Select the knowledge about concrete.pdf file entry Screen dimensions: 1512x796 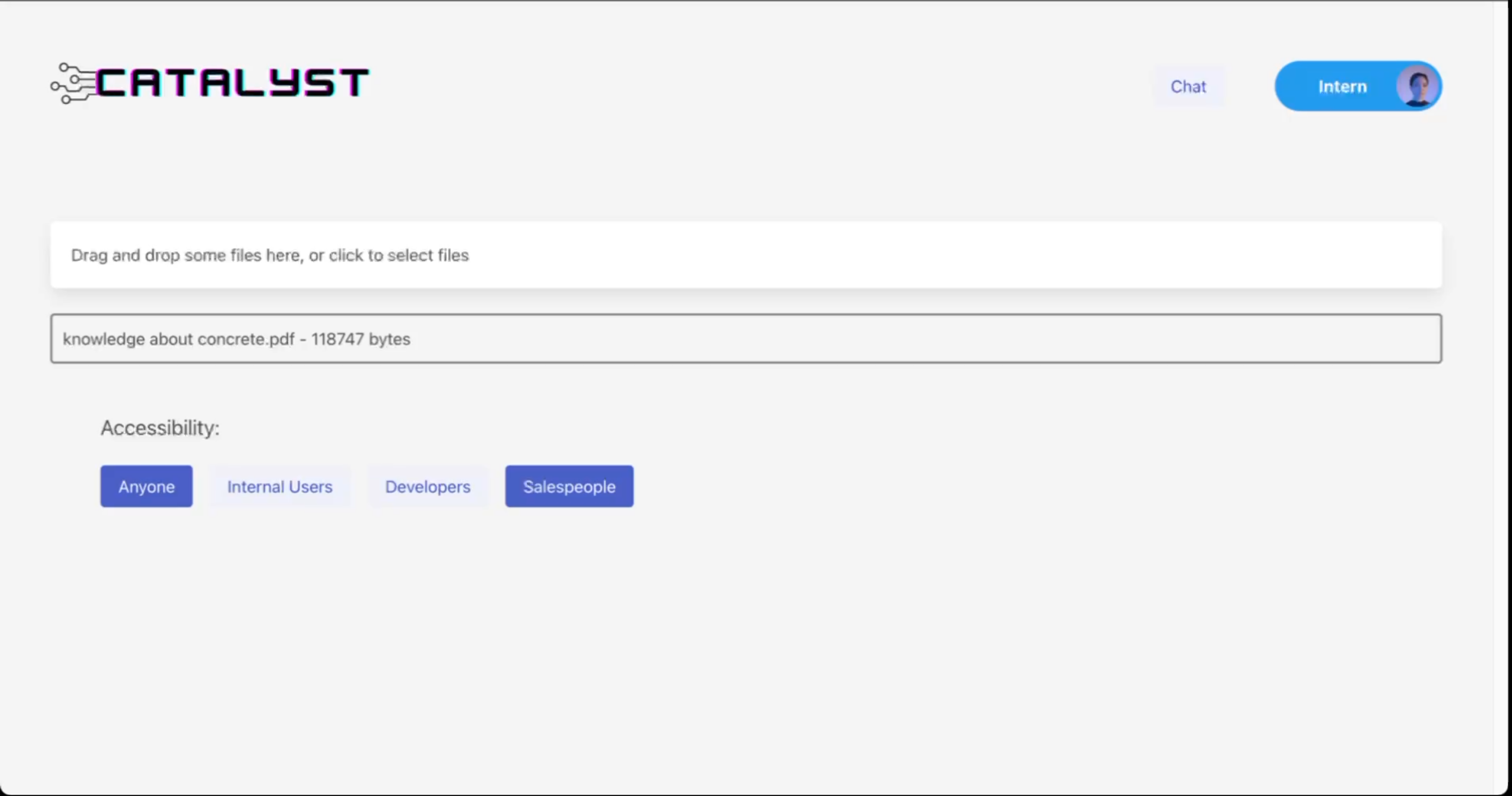click(x=178, y=340)
